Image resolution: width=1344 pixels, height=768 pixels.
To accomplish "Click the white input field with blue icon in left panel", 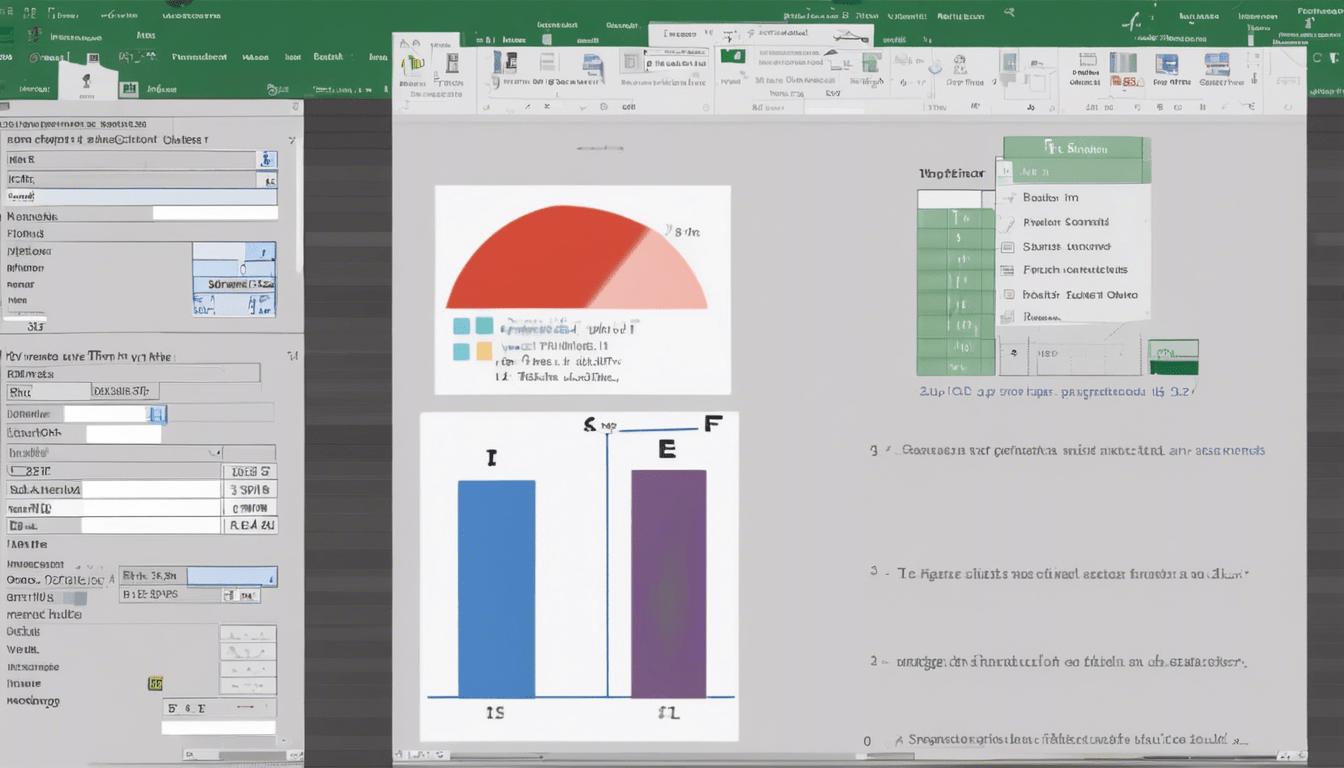I will [115, 414].
